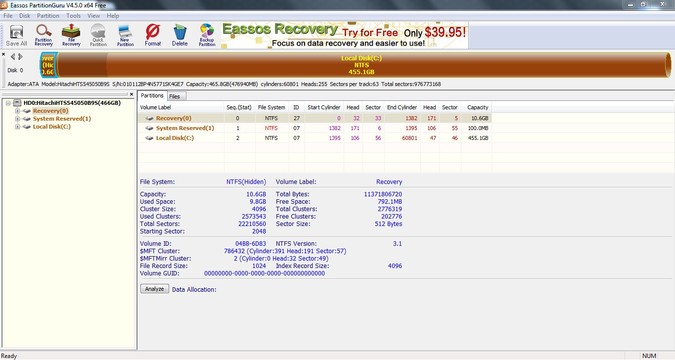
Task: Switch to the Files tab
Action: pyautogui.click(x=175, y=96)
